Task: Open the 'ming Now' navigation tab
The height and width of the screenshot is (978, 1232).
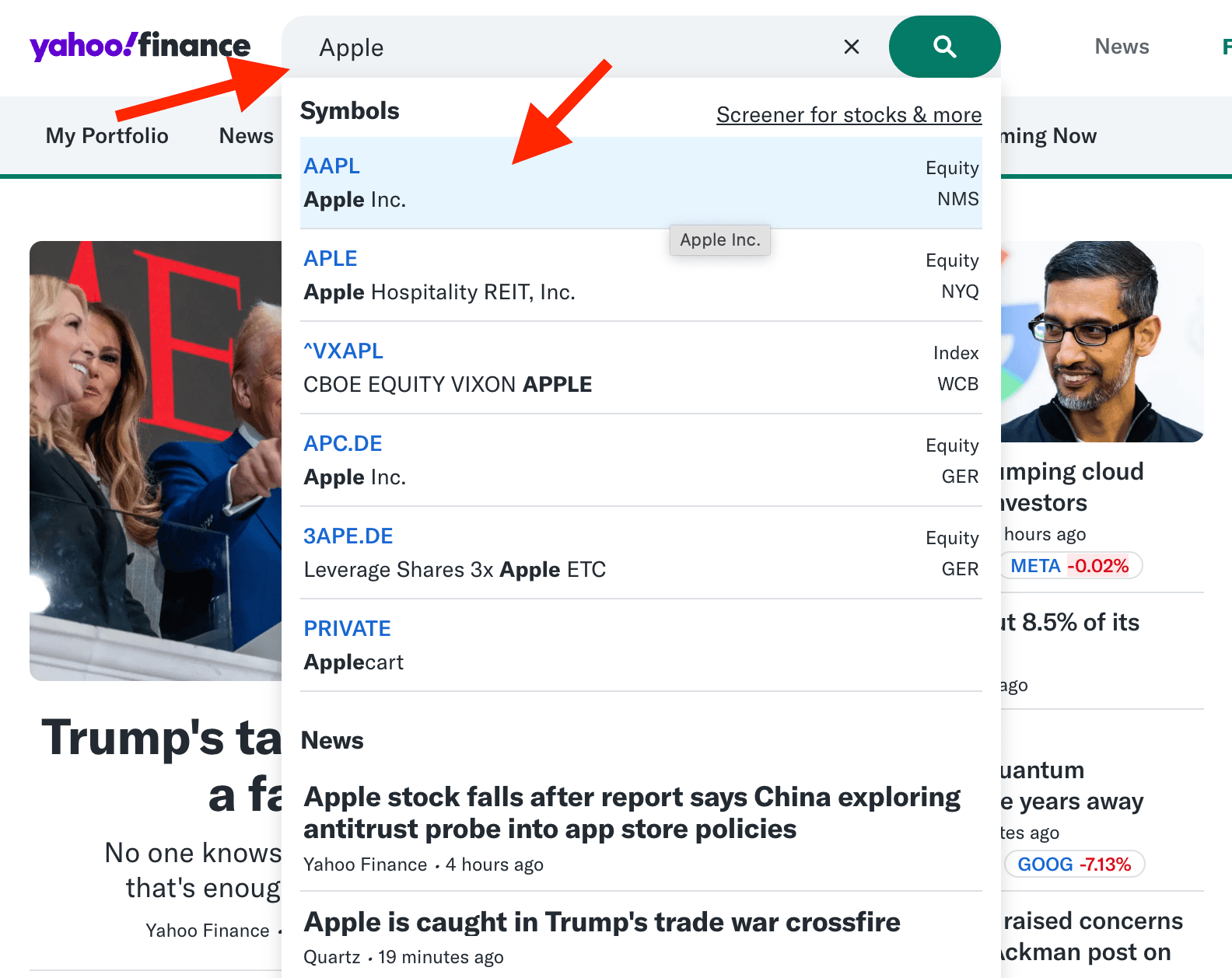Action: click(x=1048, y=136)
